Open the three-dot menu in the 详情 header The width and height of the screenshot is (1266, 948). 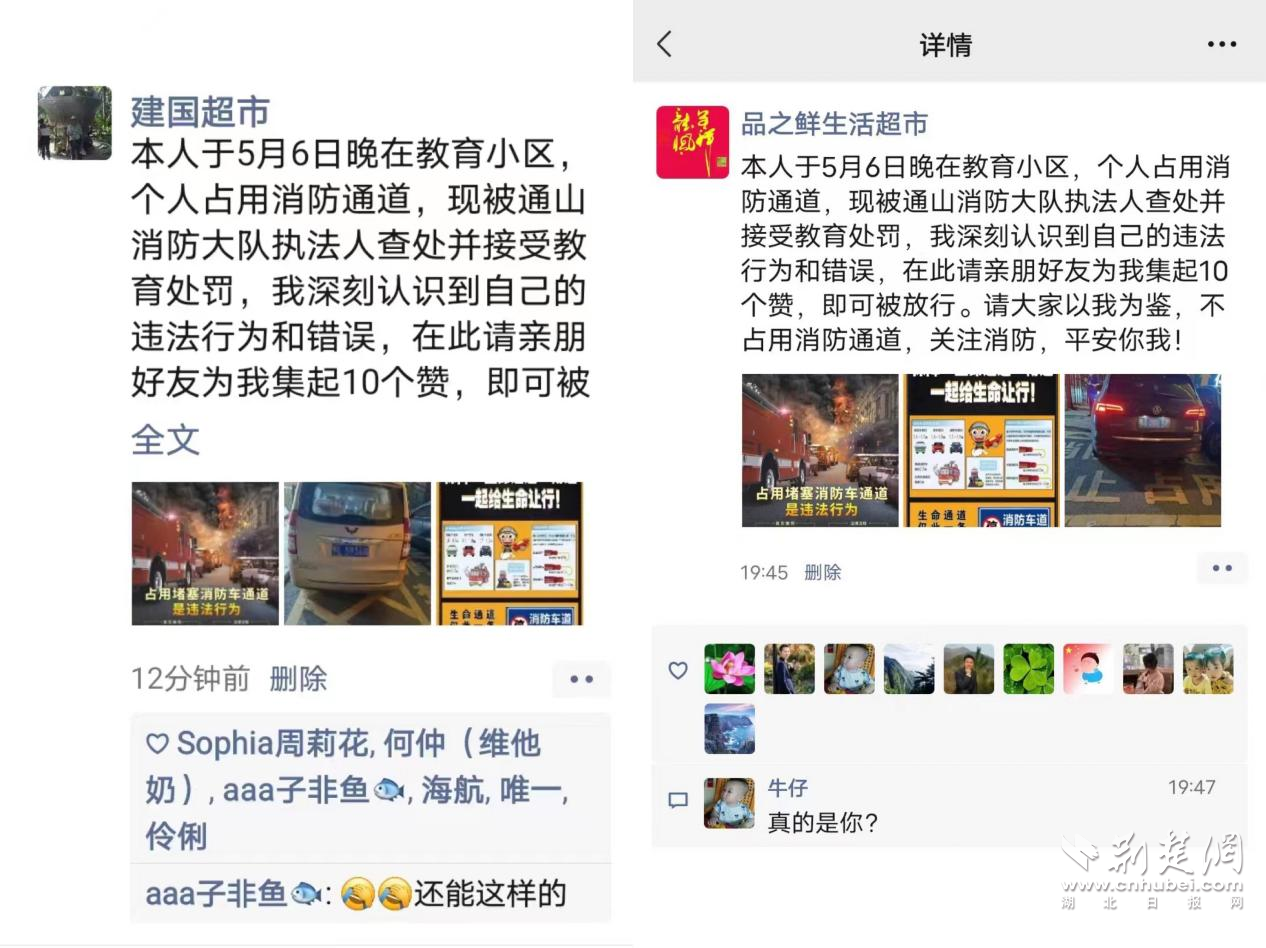pyautogui.click(x=1221, y=44)
